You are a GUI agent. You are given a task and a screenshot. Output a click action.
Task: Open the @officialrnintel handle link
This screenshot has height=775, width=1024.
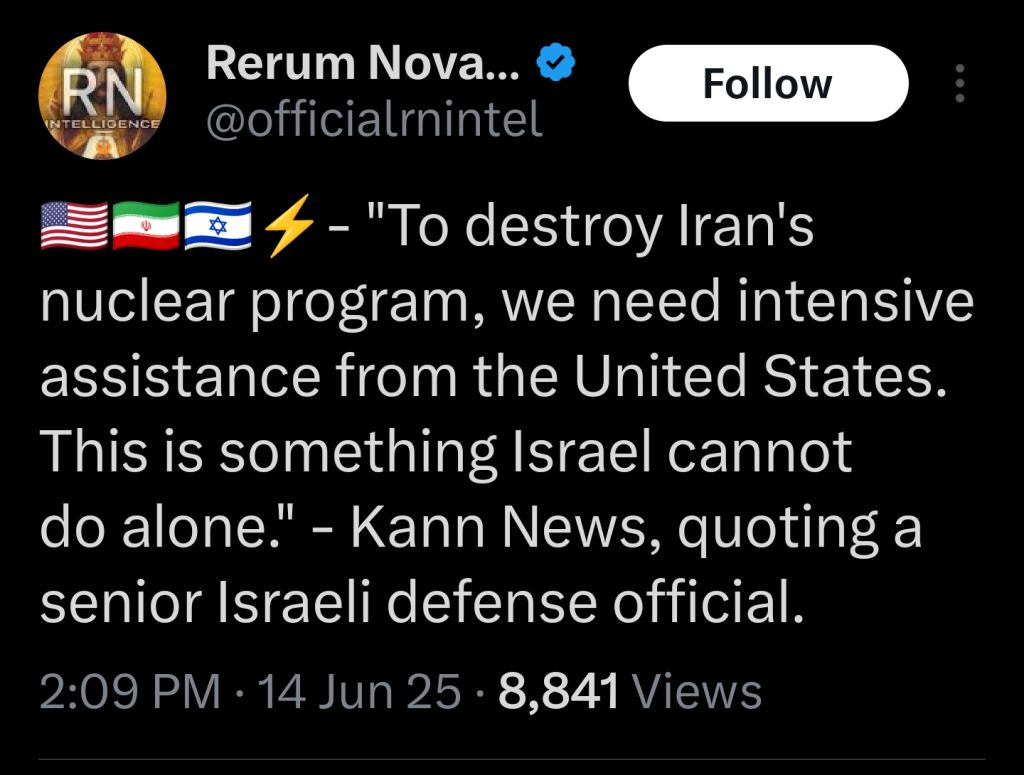pos(374,118)
